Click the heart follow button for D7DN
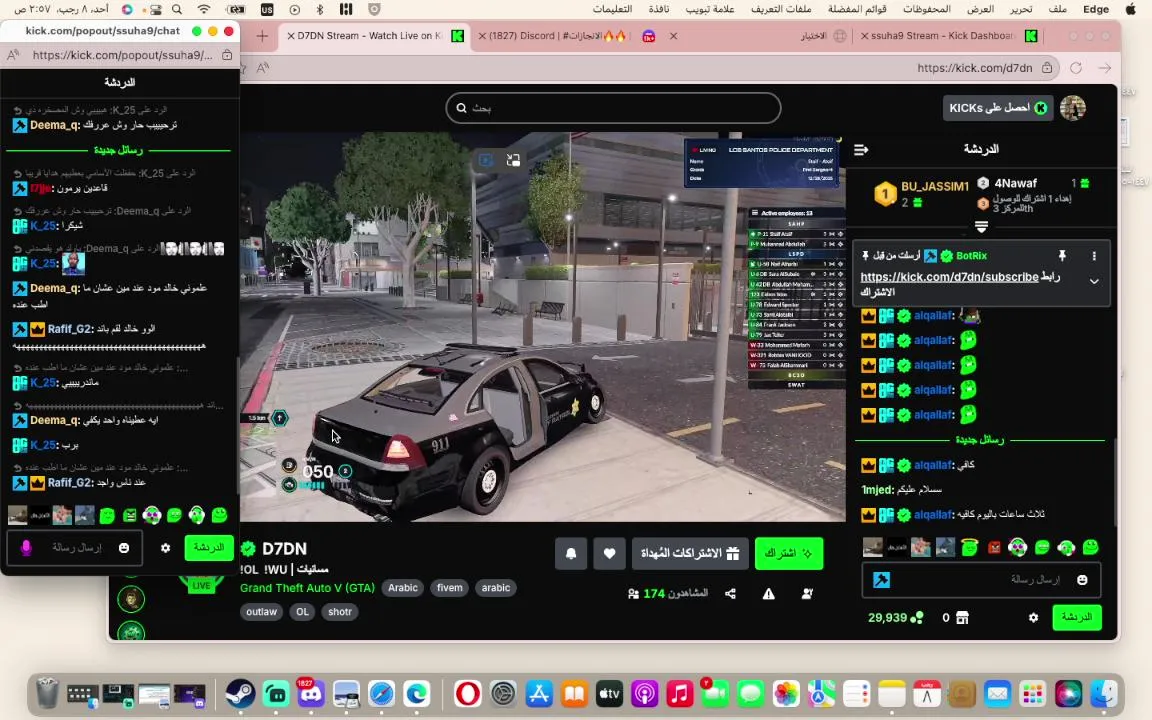 [x=609, y=553]
